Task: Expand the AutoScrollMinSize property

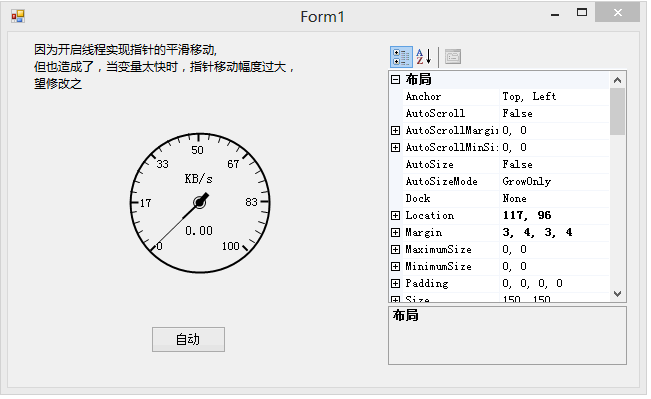Action: tap(396, 147)
